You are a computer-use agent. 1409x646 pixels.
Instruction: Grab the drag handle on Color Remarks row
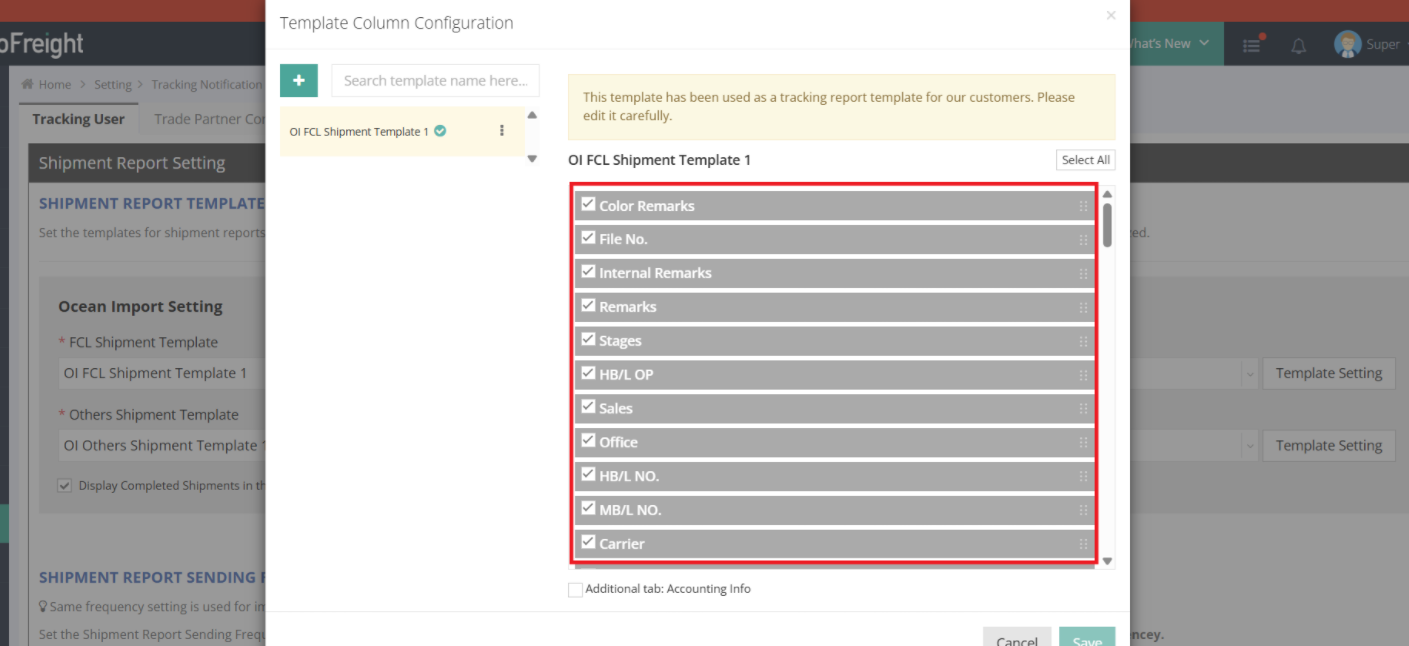1083,206
